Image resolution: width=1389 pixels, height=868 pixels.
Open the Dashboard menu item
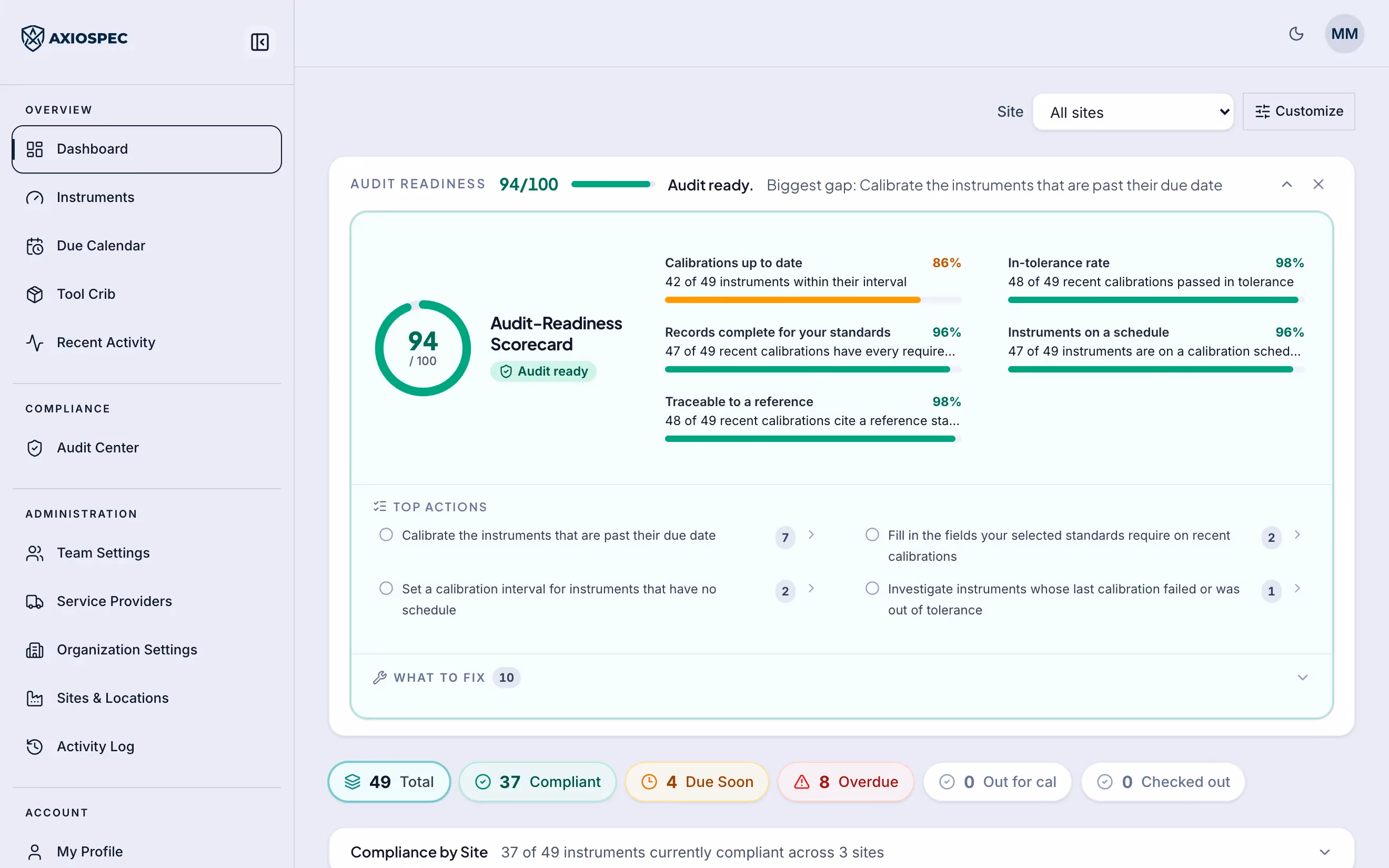tap(146, 149)
